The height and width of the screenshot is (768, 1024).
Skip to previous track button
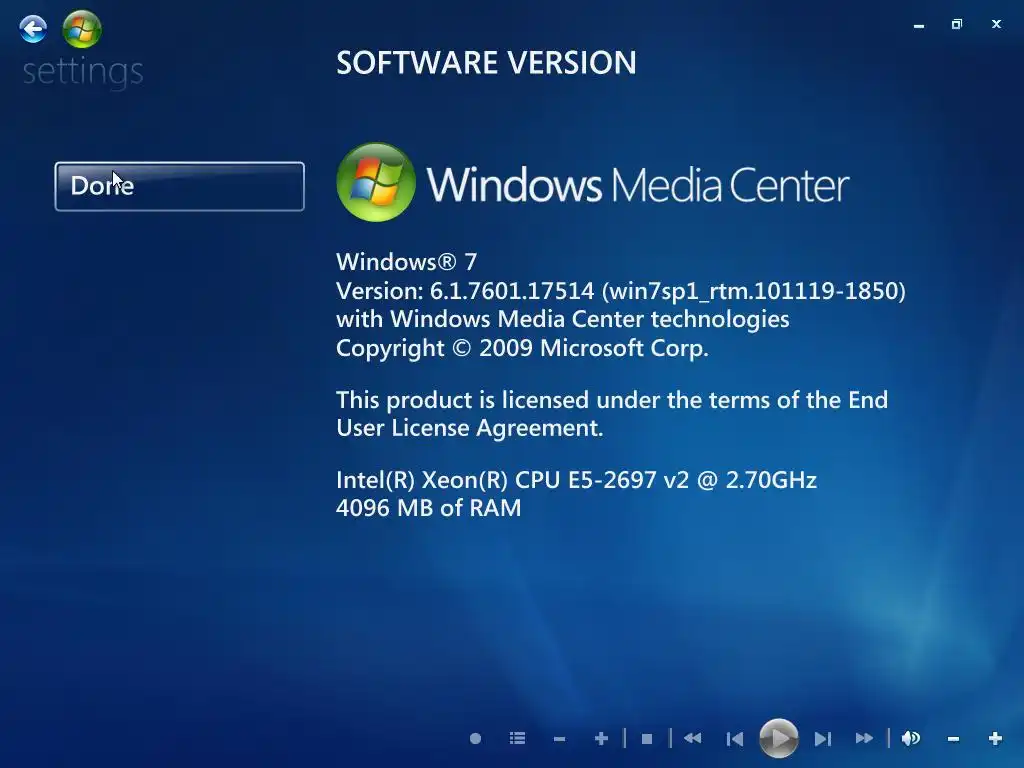pyautogui.click(x=735, y=739)
